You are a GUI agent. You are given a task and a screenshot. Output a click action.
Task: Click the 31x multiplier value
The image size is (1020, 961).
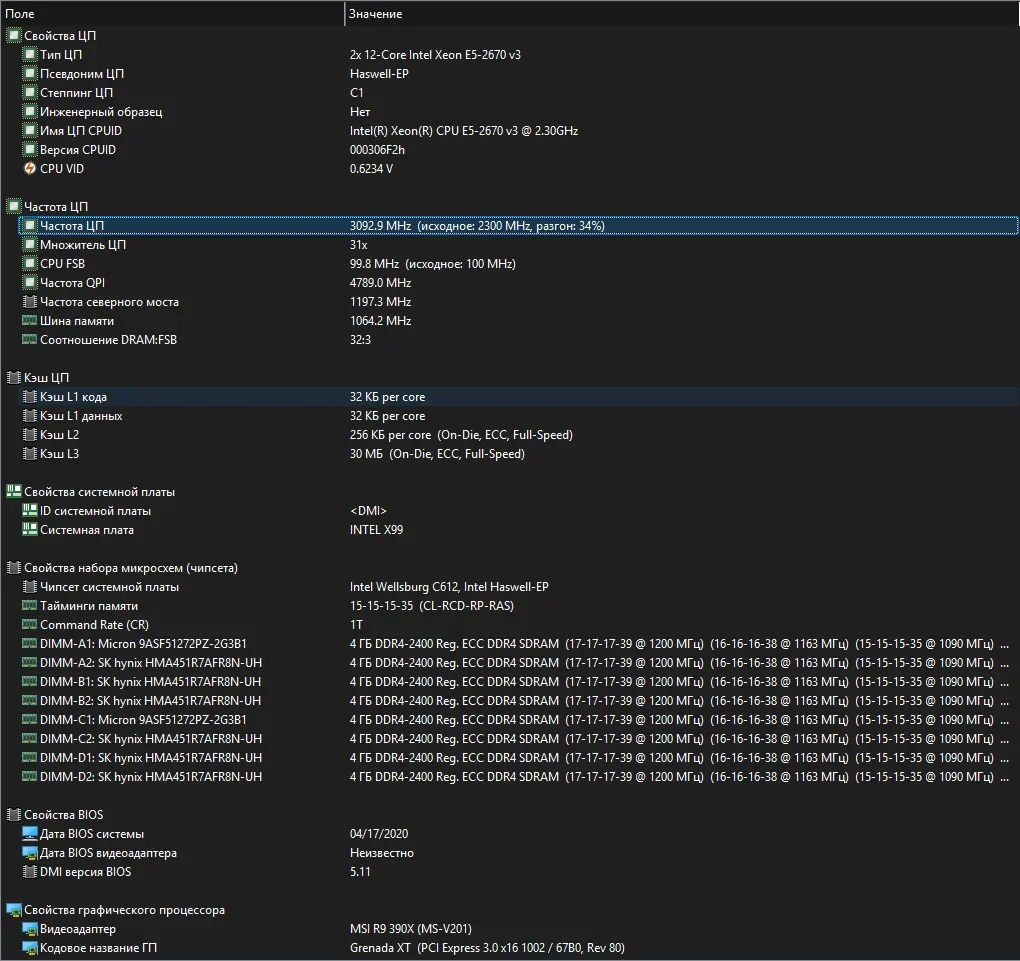[358, 245]
